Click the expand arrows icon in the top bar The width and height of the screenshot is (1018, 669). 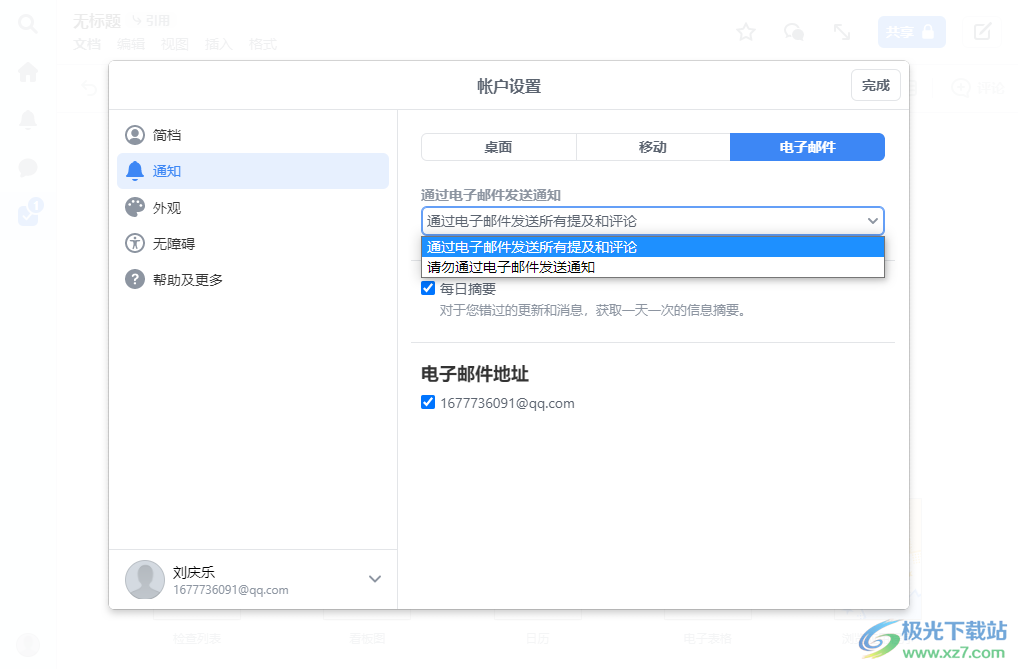(841, 32)
